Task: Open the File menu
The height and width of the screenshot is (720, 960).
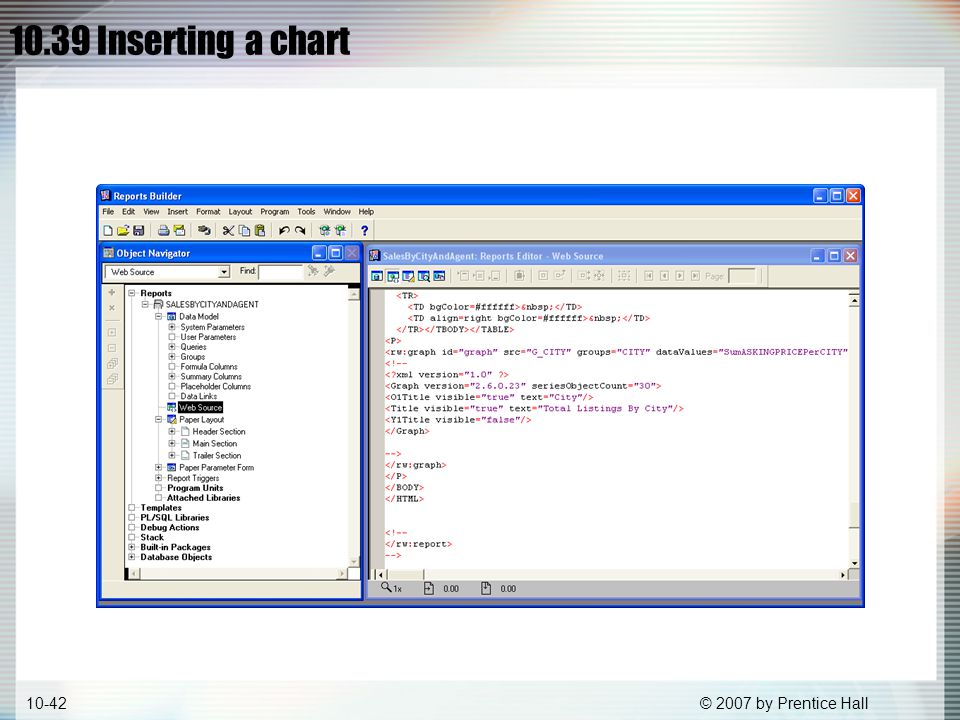Action: coord(108,212)
